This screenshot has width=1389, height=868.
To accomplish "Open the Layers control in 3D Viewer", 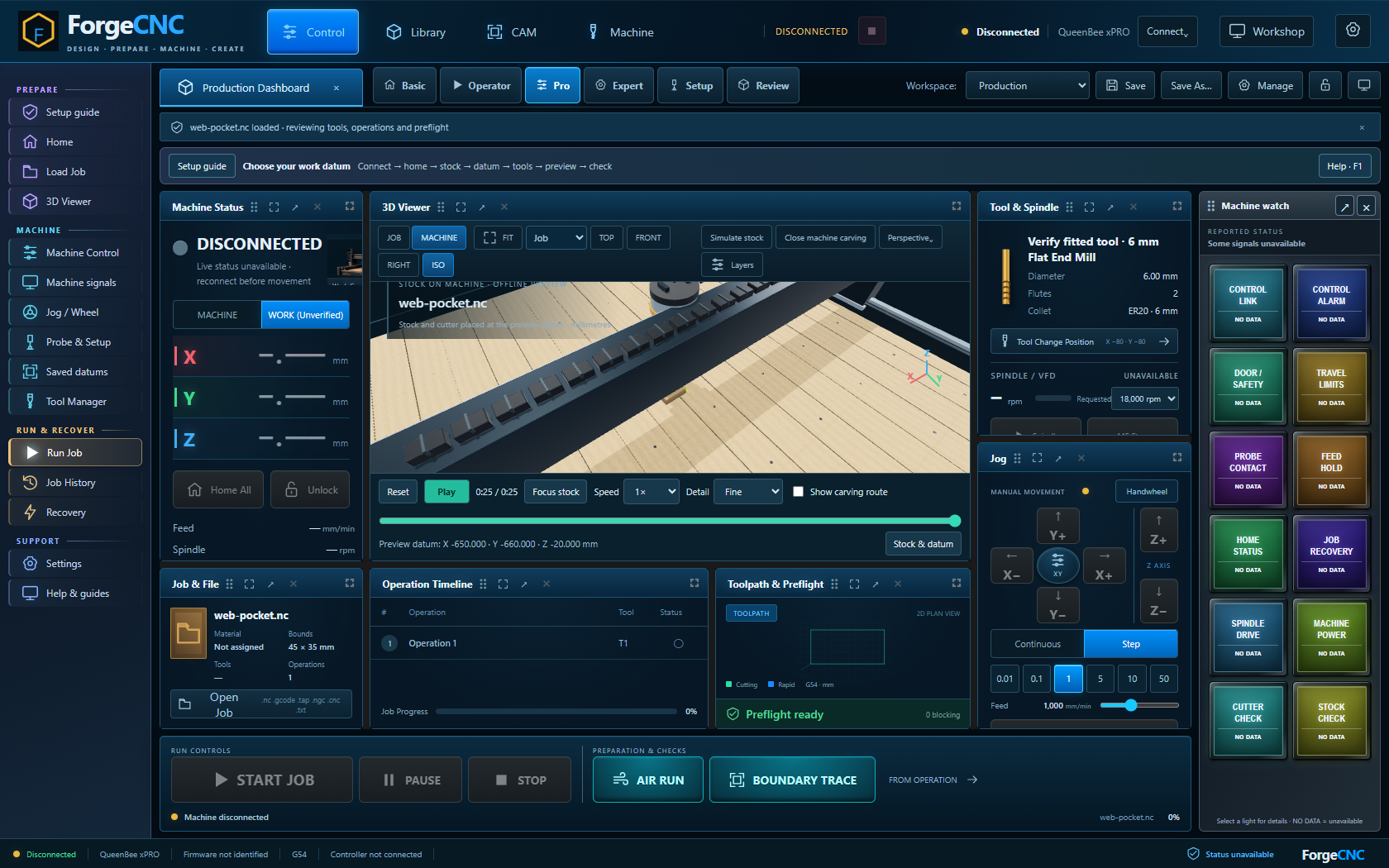I will coord(732,265).
